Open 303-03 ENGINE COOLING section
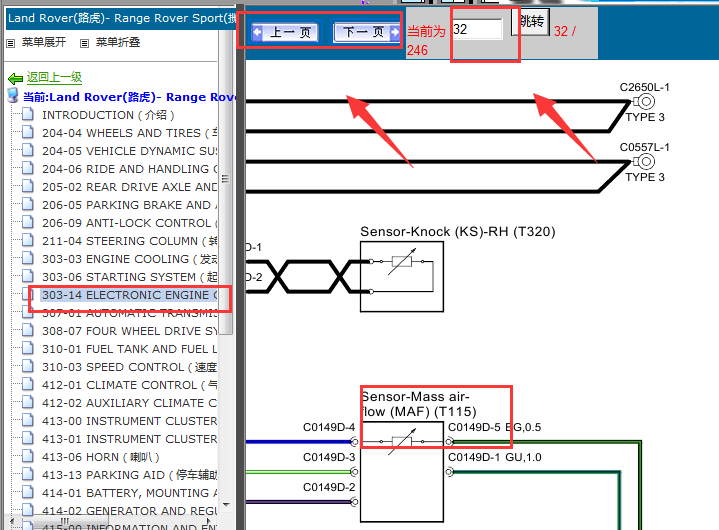This screenshot has height=530, width=719. (130, 259)
